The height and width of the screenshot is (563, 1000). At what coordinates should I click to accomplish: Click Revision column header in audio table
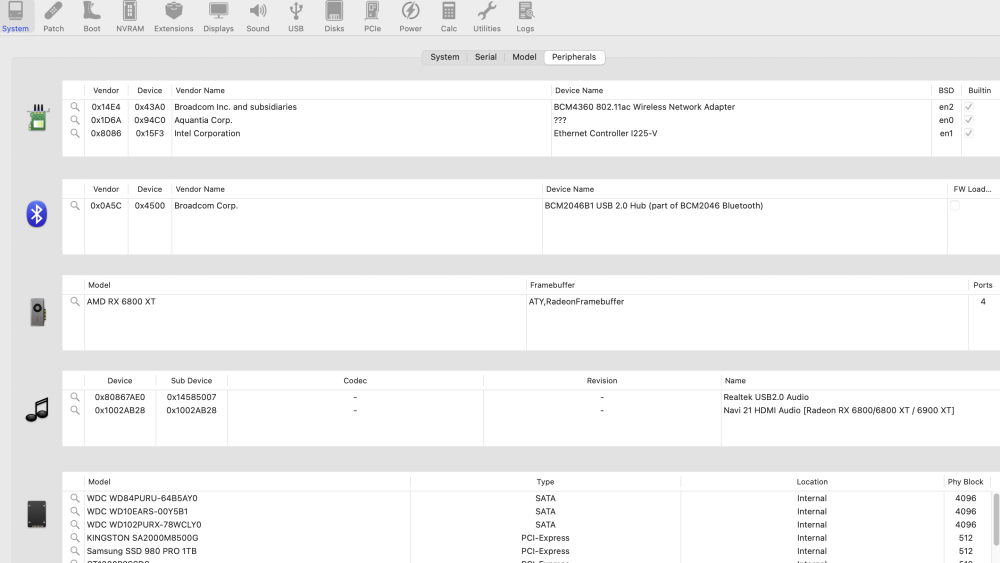point(602,381)
